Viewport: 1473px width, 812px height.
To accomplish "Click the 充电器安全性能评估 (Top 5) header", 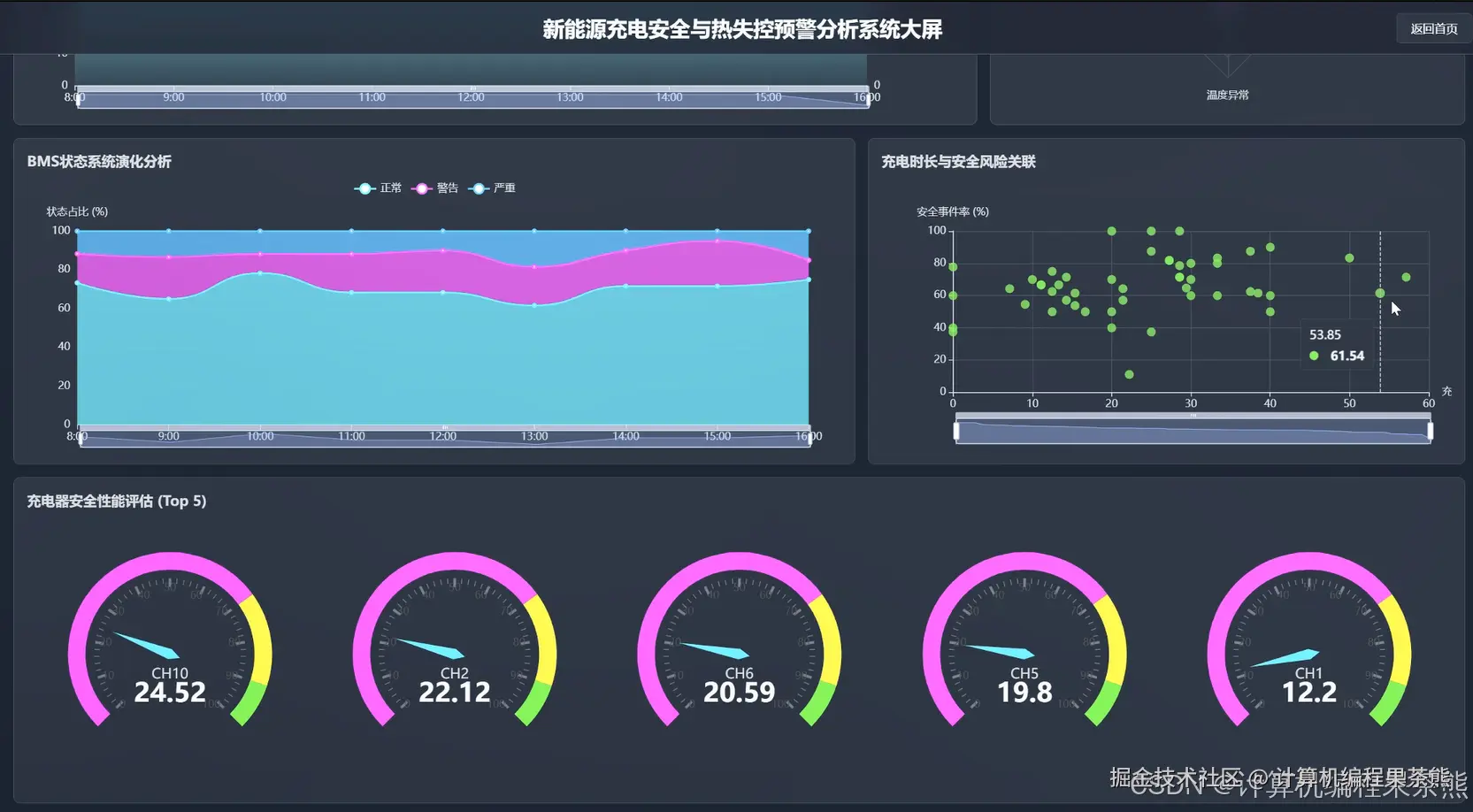I will [x=116, y=501].
